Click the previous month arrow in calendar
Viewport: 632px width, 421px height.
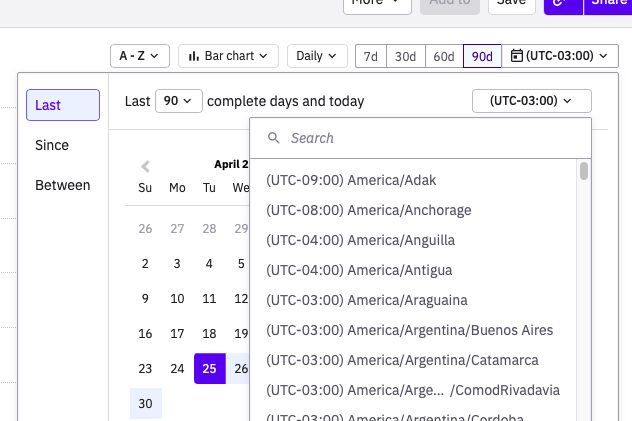coord(146,166)
